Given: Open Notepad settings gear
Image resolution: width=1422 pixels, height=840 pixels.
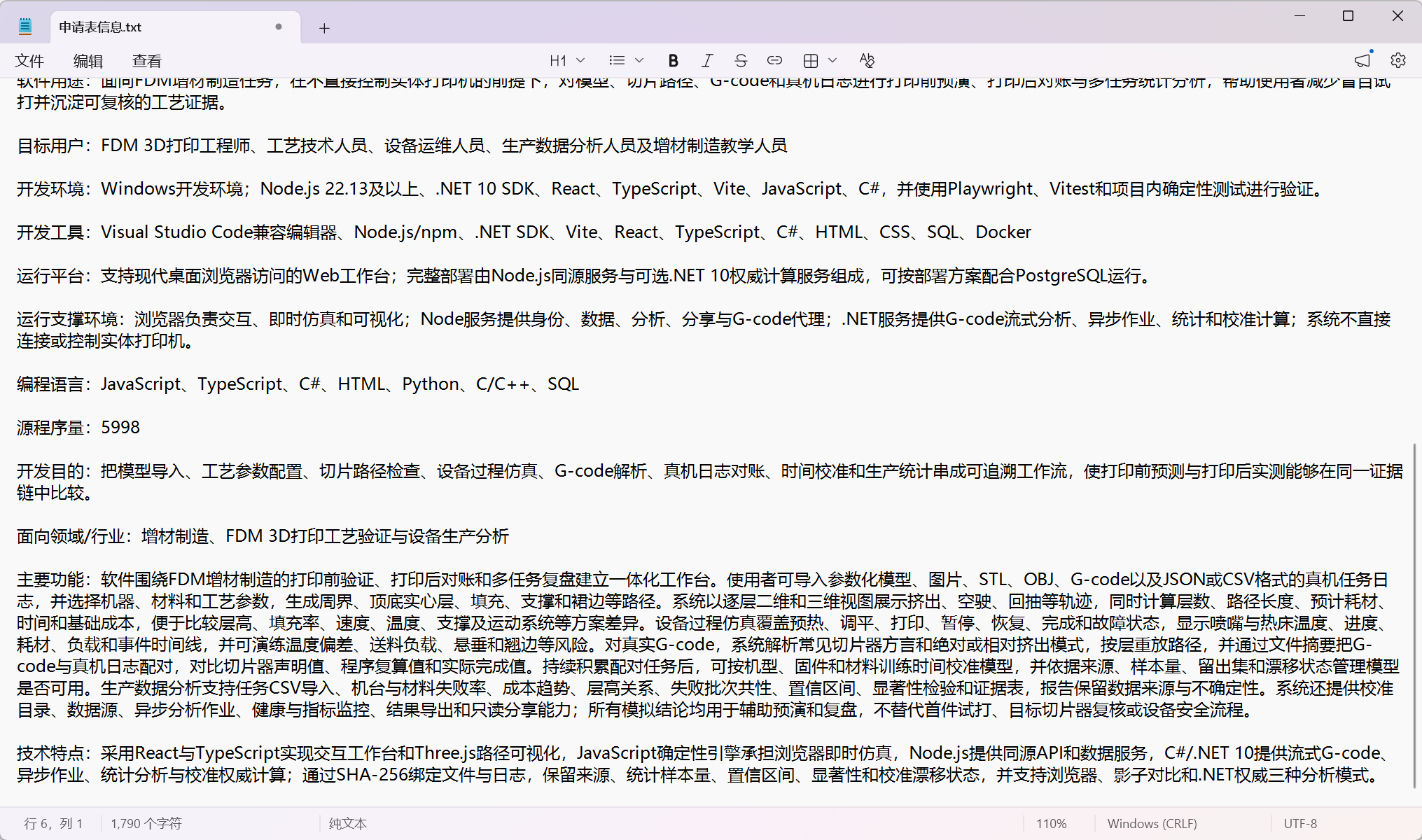Looking at the screenshot, I should coord(1398,61).
